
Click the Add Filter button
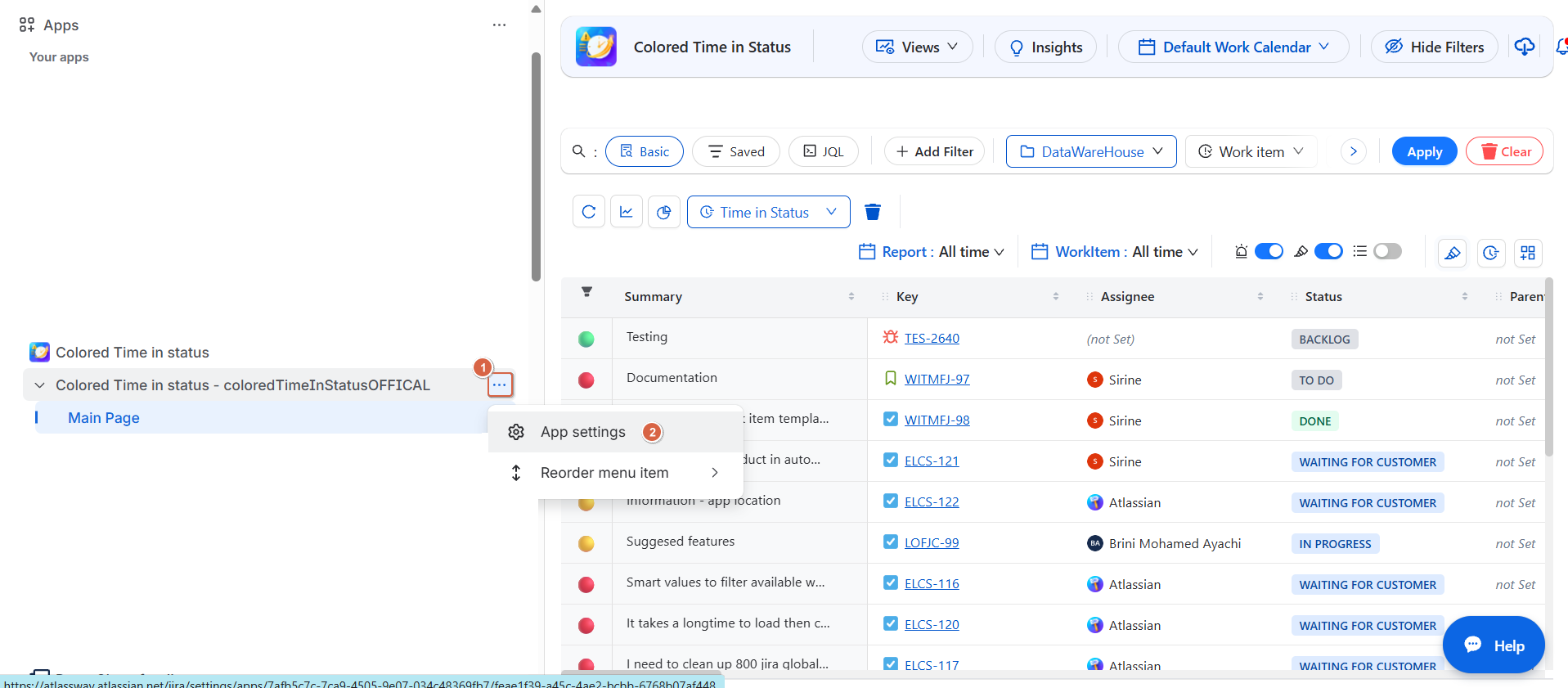(934, 151)
